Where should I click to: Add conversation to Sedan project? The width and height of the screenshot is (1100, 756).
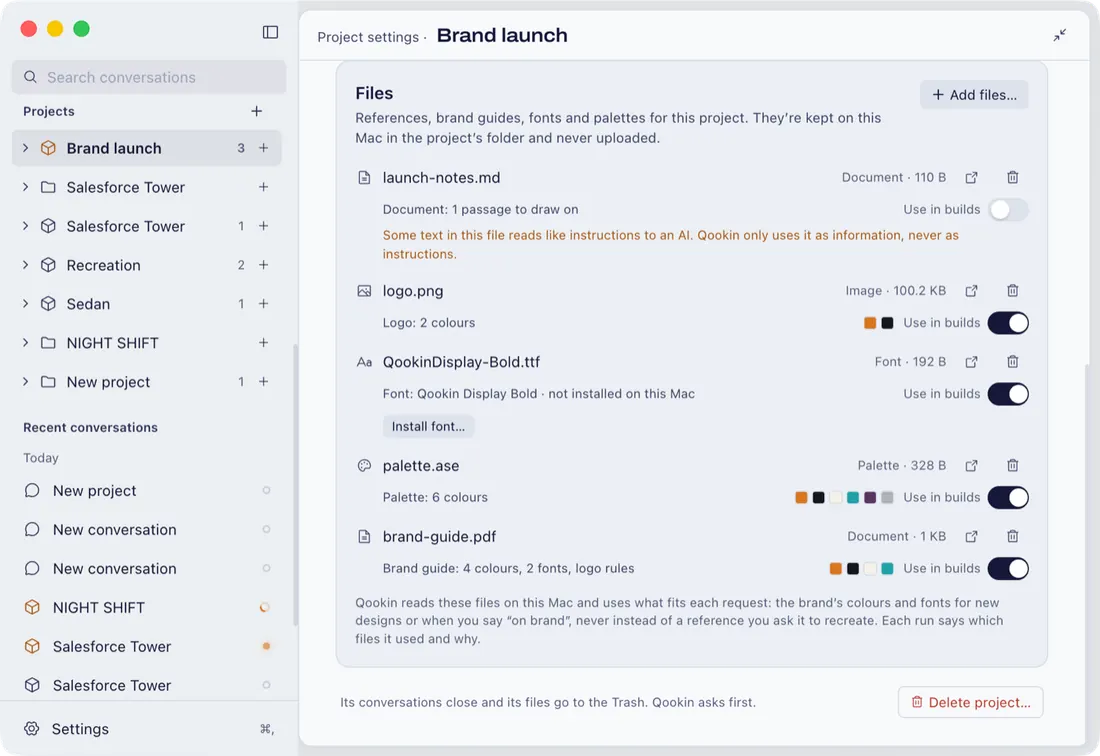click(263, 304)
